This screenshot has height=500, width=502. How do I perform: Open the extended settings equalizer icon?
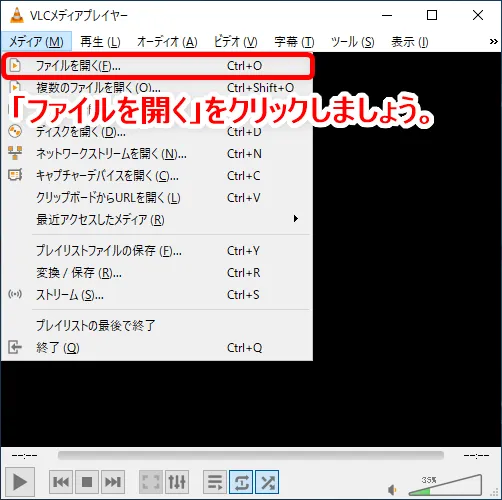point(177,482)
